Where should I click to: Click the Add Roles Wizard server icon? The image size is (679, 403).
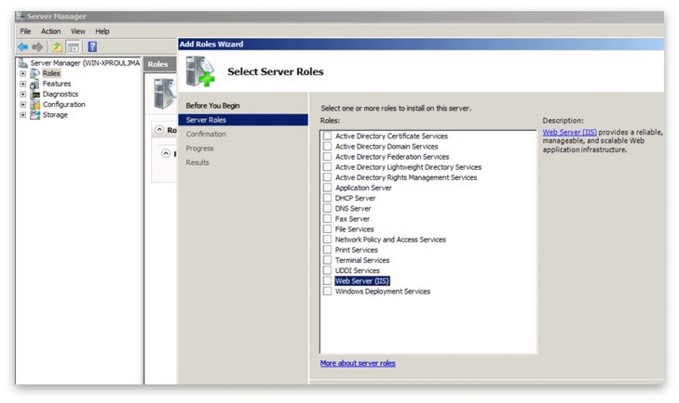[200, 72]
